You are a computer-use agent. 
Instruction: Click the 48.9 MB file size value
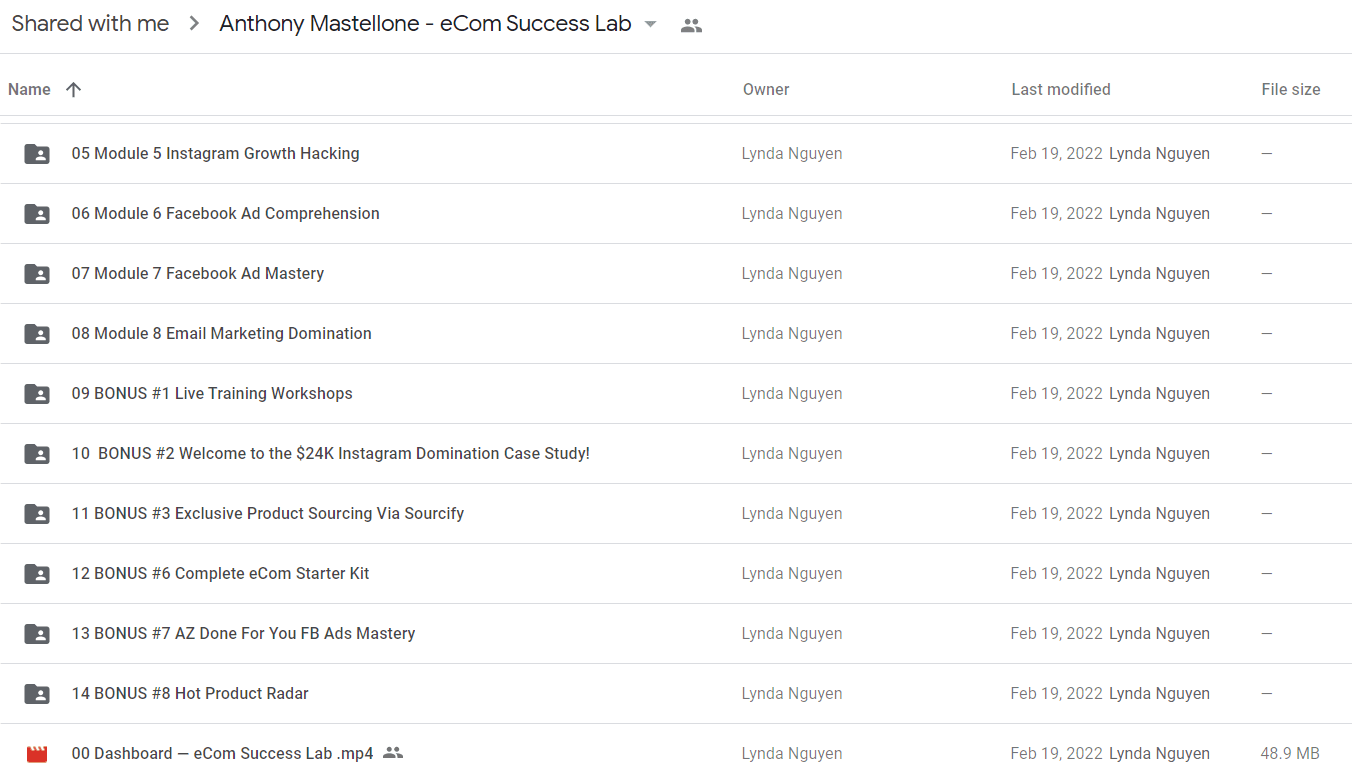click(1290, 754)
